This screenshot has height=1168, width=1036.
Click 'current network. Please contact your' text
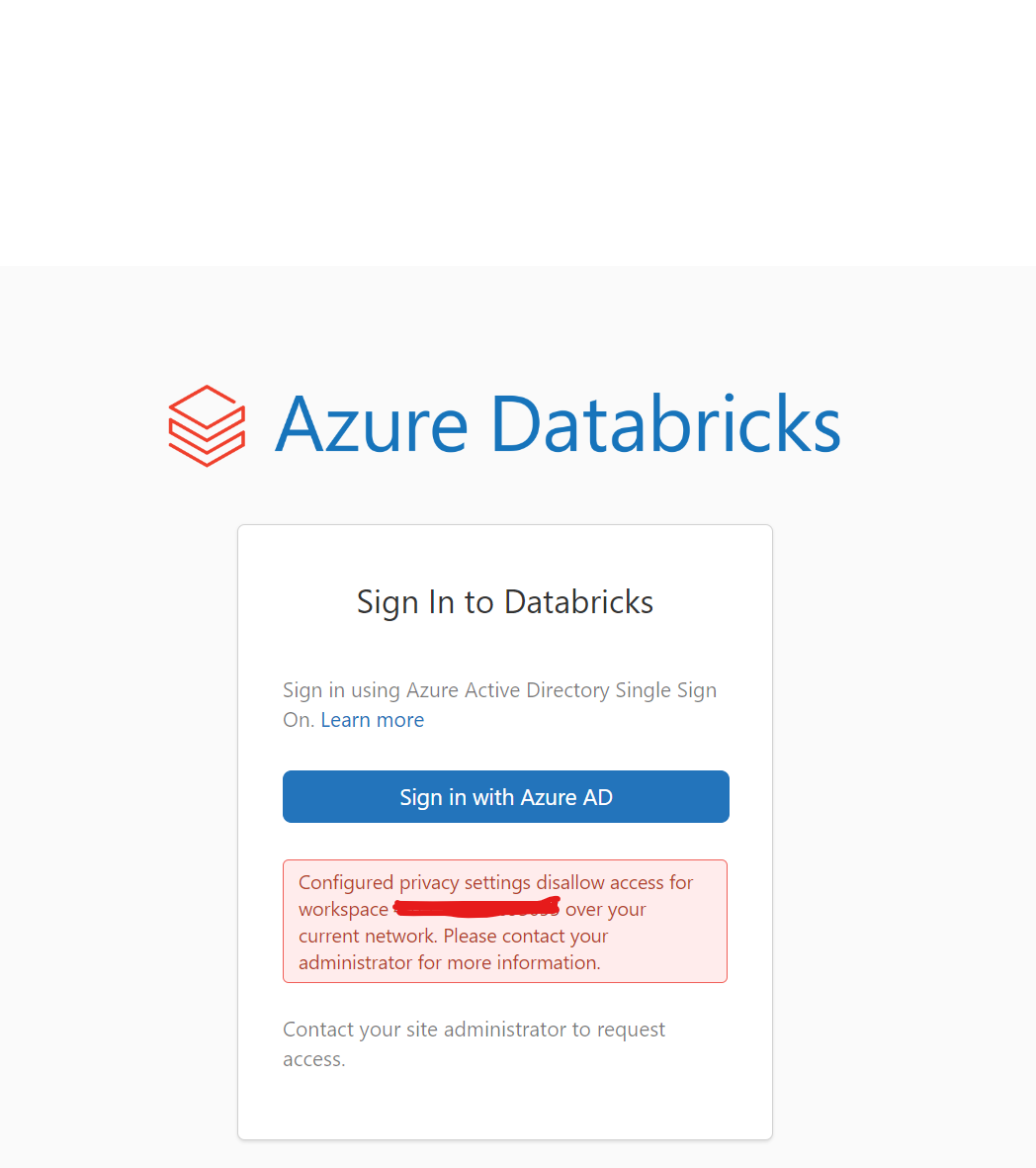(453, 936)
